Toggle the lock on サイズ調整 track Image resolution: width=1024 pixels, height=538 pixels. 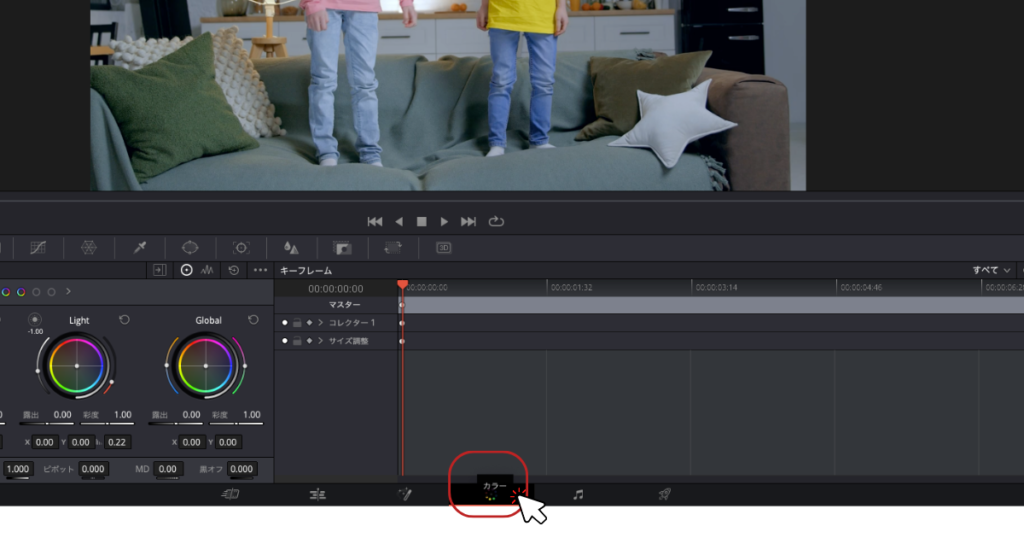(297, 341)
